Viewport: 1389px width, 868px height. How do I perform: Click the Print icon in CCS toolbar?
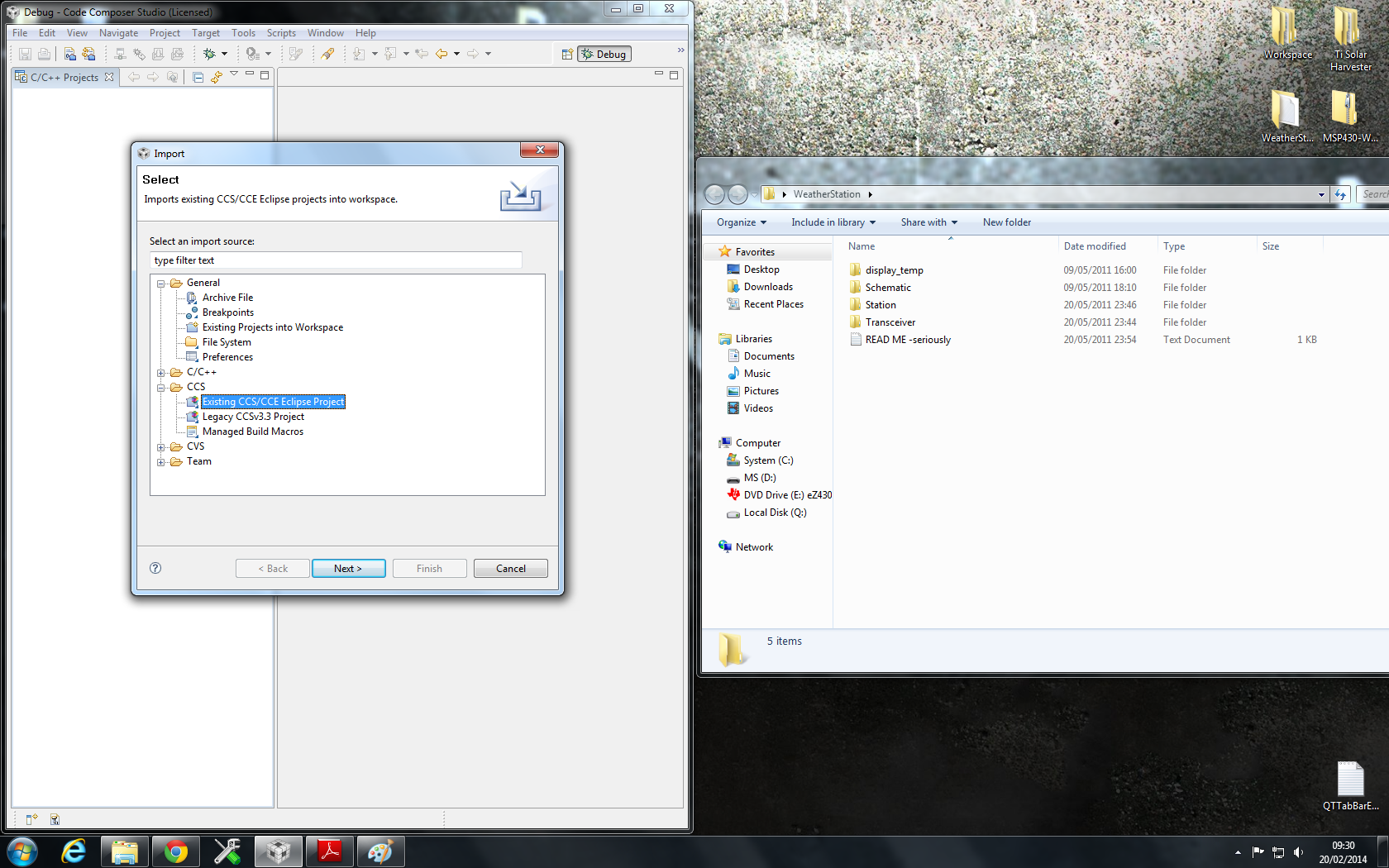pos(45,54)
